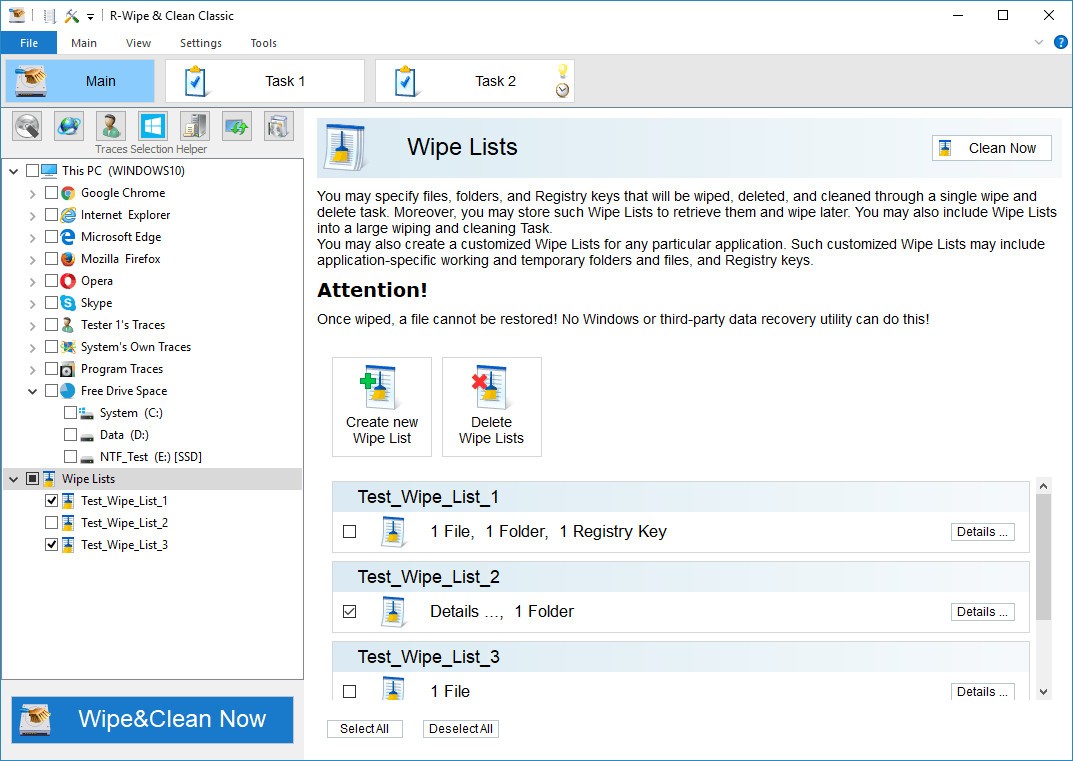The height and width of the screenshot is (761, 1073).
Task: Click the wipe lists vertical scrollbar down arrow
Action: tap(1044, 691)
